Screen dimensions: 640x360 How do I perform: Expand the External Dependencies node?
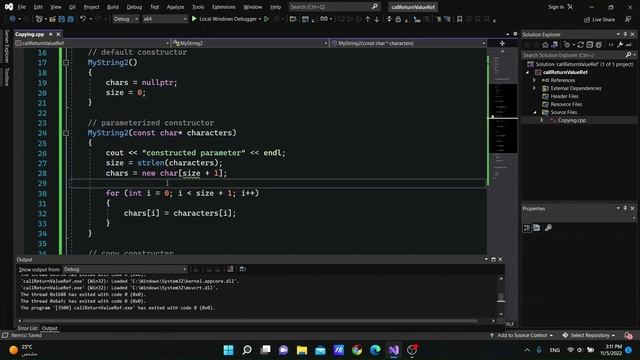click(534, 88)
